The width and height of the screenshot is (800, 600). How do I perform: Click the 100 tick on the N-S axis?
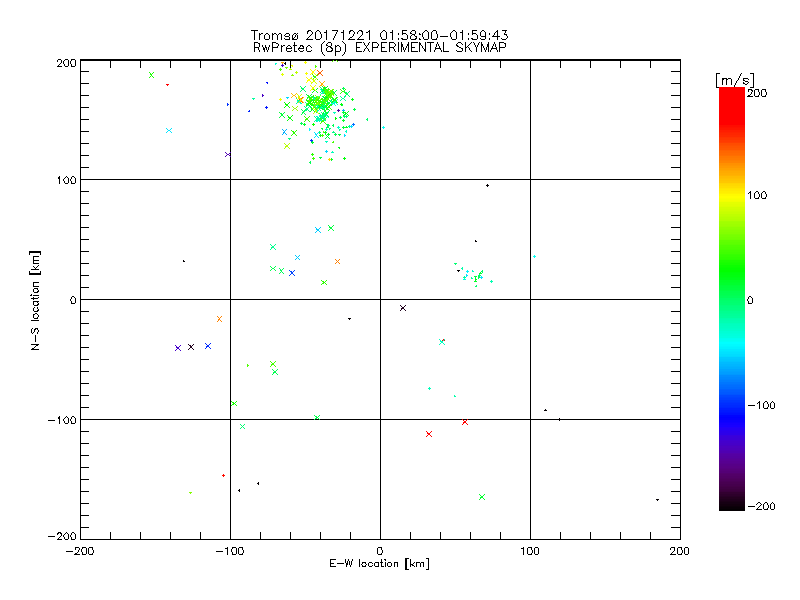(x=66, y=180)
